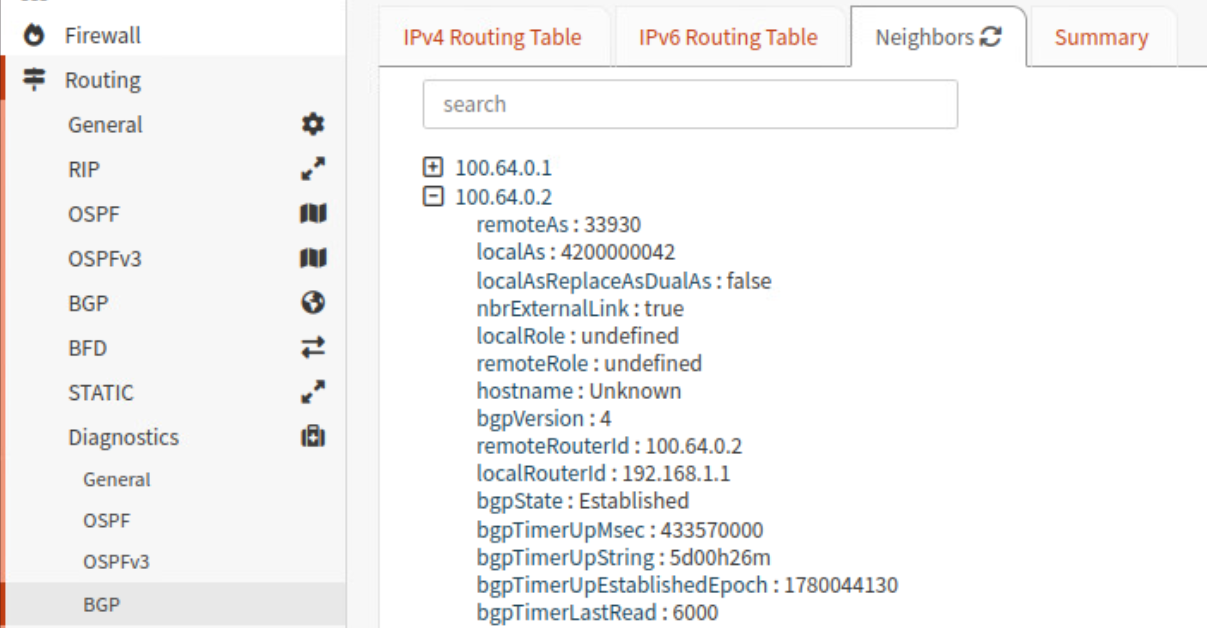
Task: Refresh the Neighbors tab via its refresh icon
Action: (x=991, y=38)
